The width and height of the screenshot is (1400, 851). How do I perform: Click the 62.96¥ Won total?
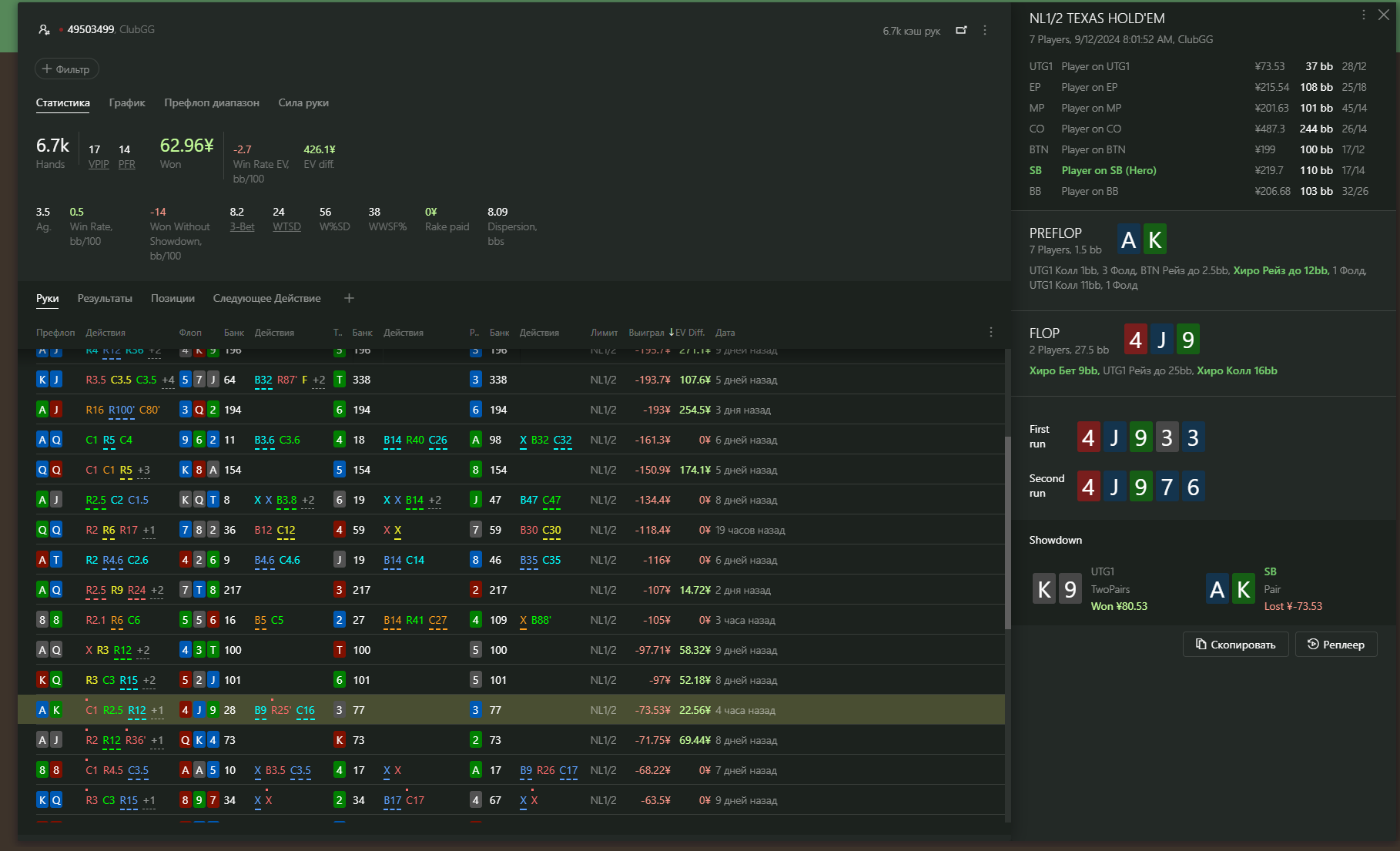[x=186, y=146]
